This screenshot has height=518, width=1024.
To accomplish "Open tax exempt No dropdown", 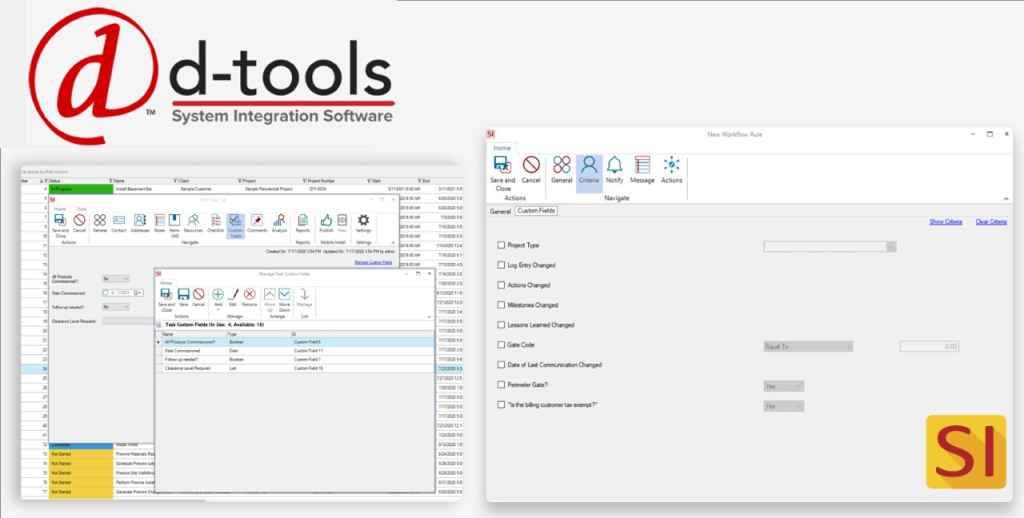I will 784,406.
